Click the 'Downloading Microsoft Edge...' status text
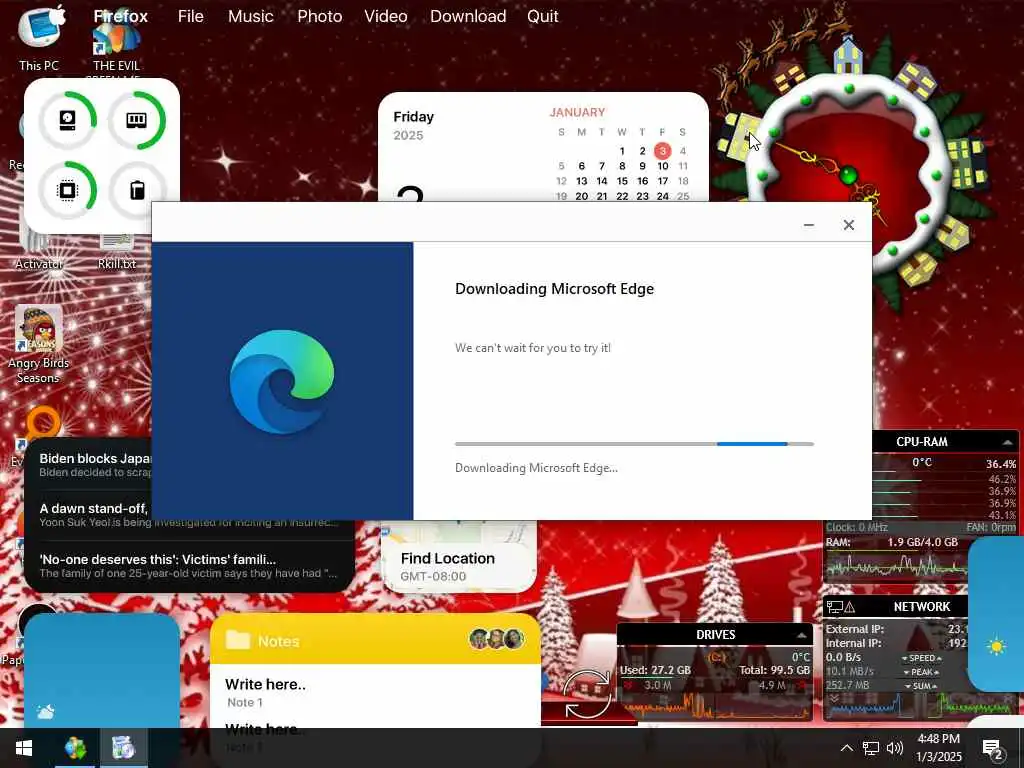 click(x=536, y=468)
